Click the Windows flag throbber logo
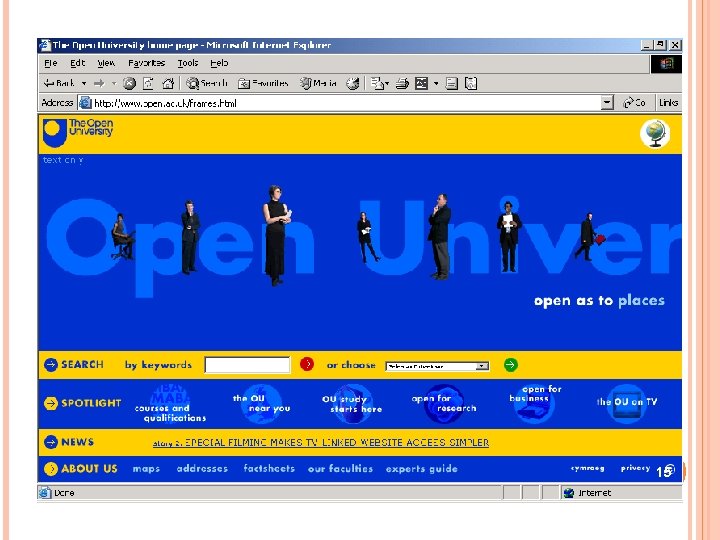 click(x=666, y=64)
